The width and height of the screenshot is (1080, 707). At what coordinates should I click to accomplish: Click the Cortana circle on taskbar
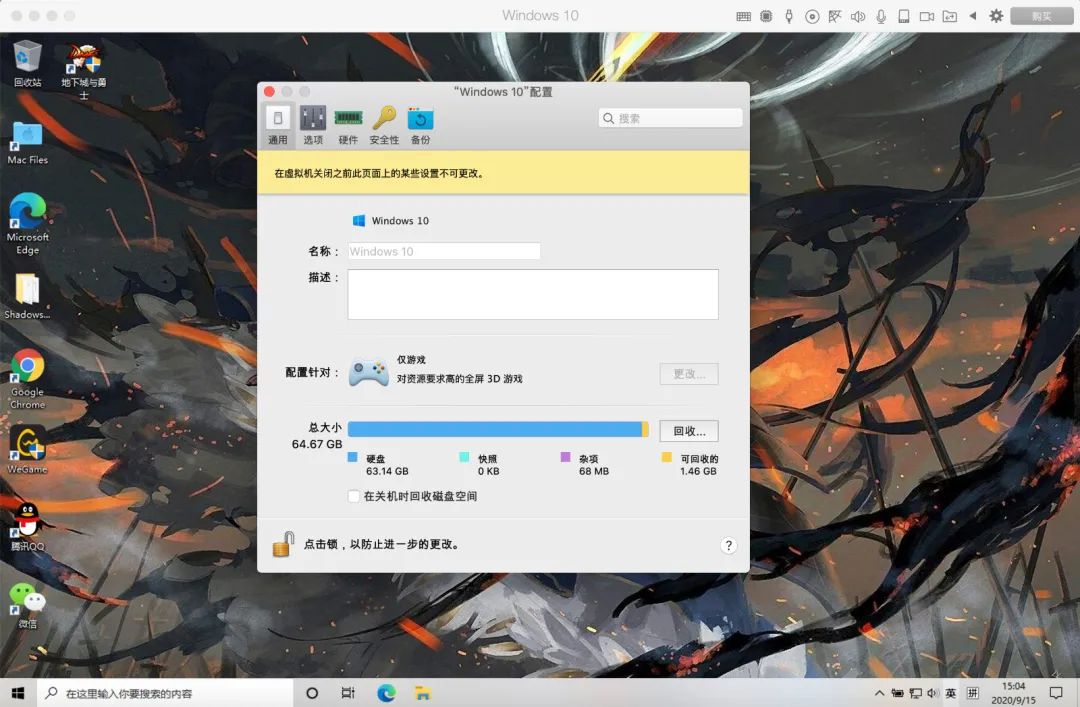tap(312, 693)
